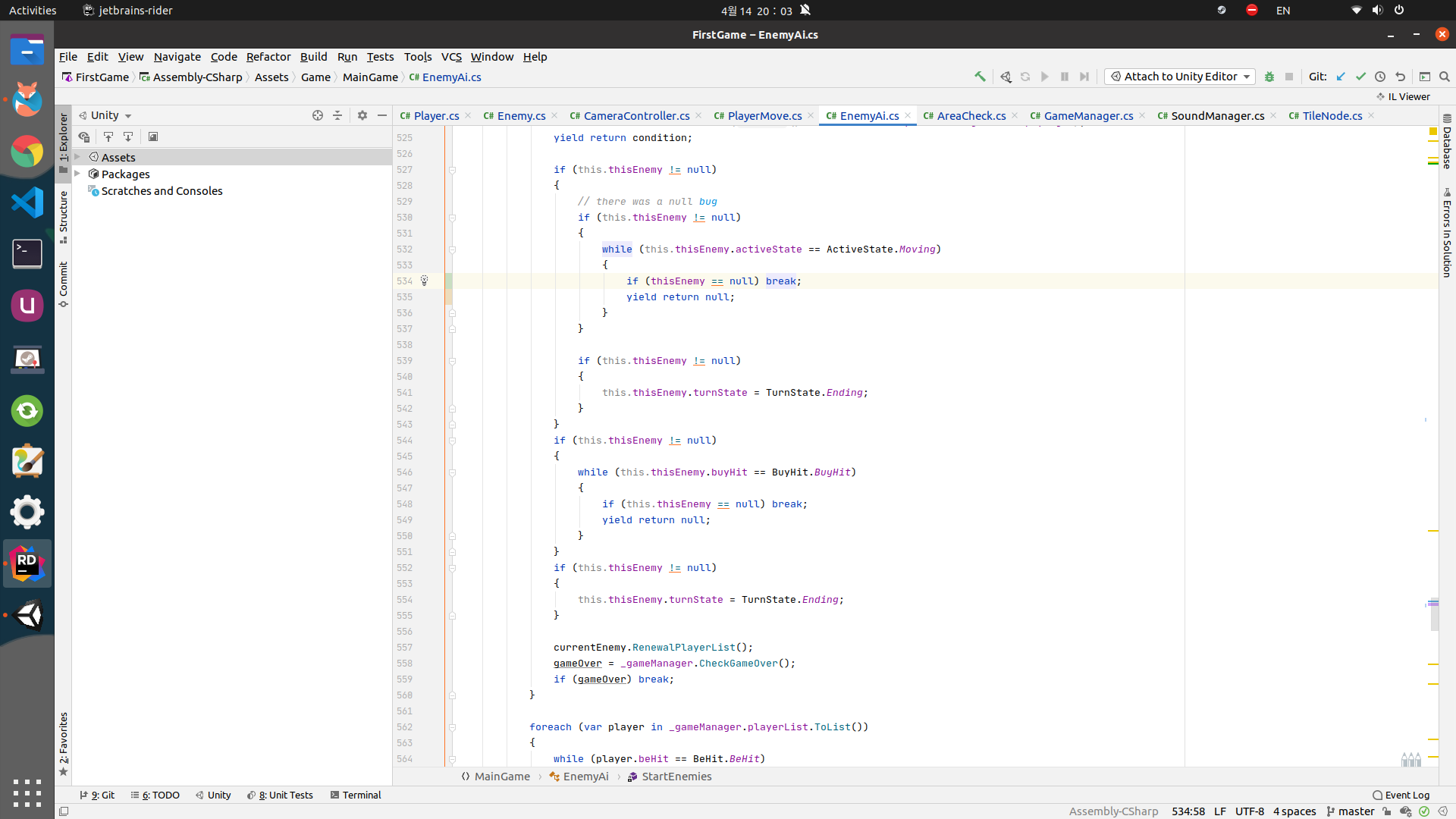Viewport: 1456px width, 819px height.
Task: Open the Attach to Unity Editor configuration dropdown
Action: click(x=1180, y=77)
